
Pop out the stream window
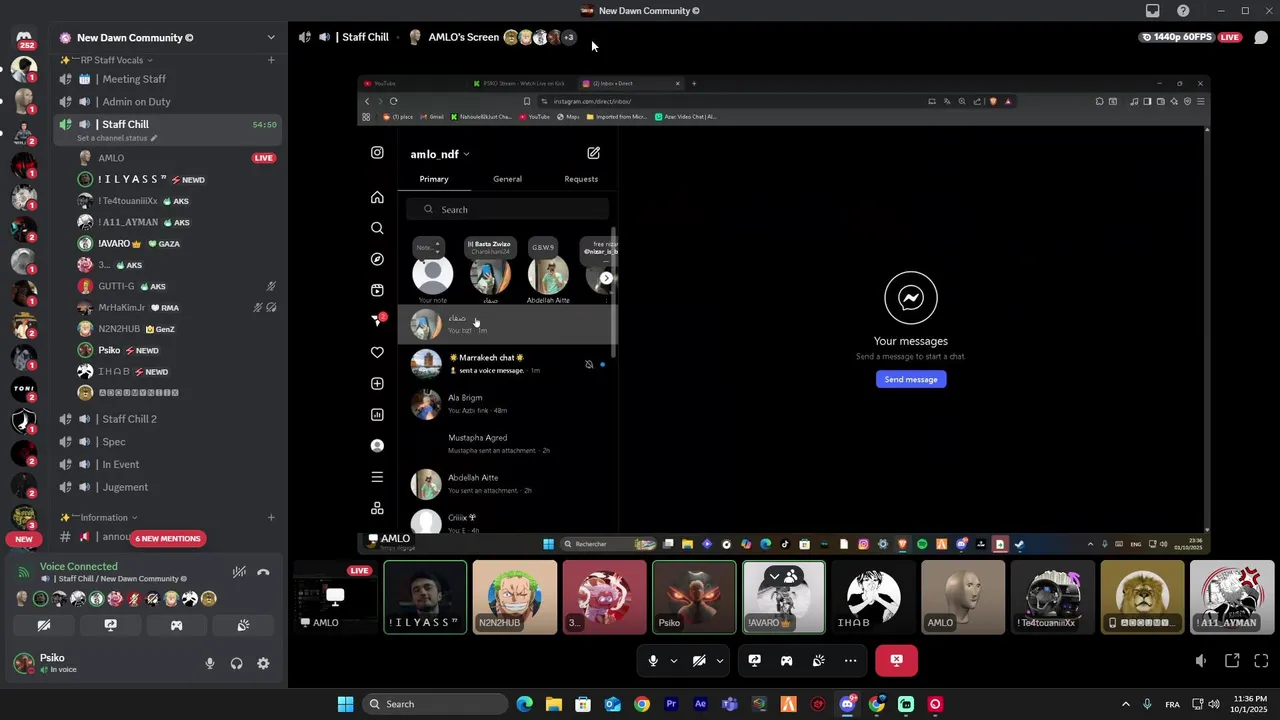[1232, 660]
